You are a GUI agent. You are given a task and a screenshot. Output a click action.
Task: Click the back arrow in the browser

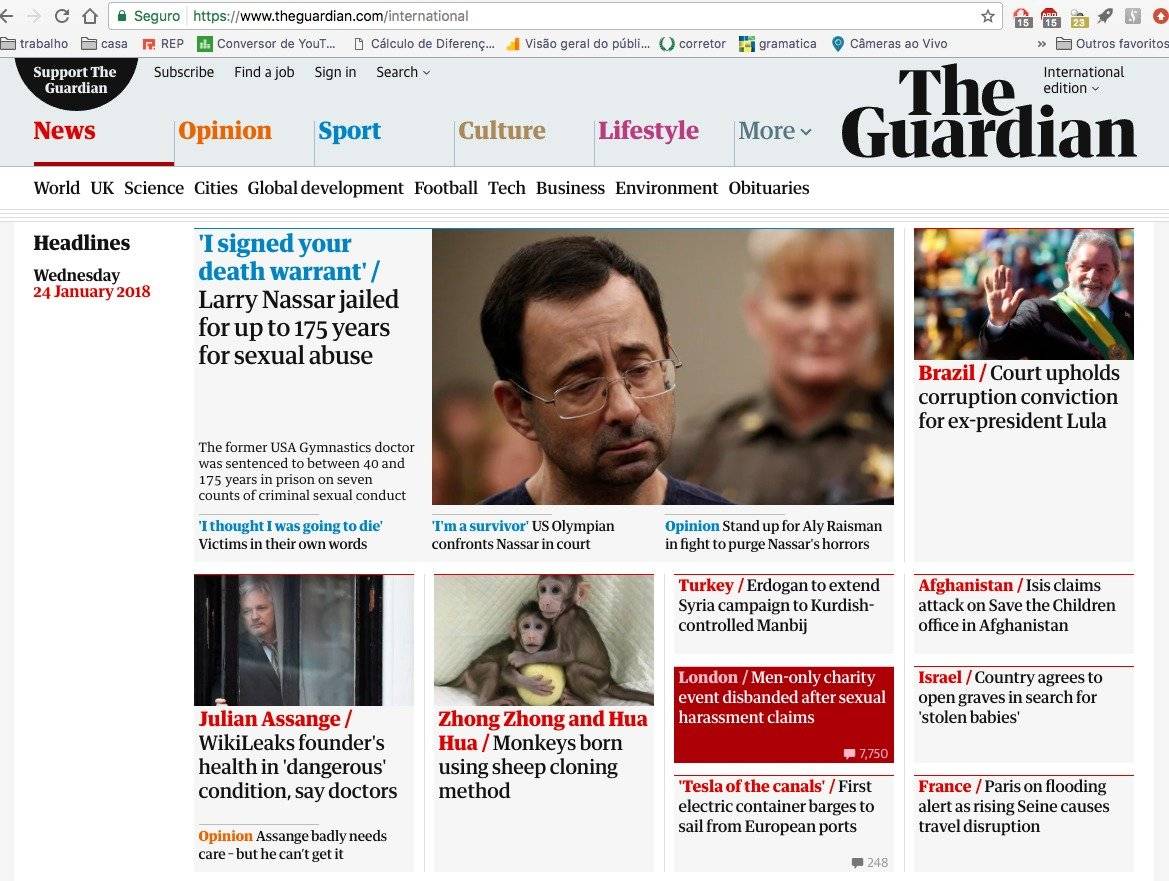tap(7, 16)
